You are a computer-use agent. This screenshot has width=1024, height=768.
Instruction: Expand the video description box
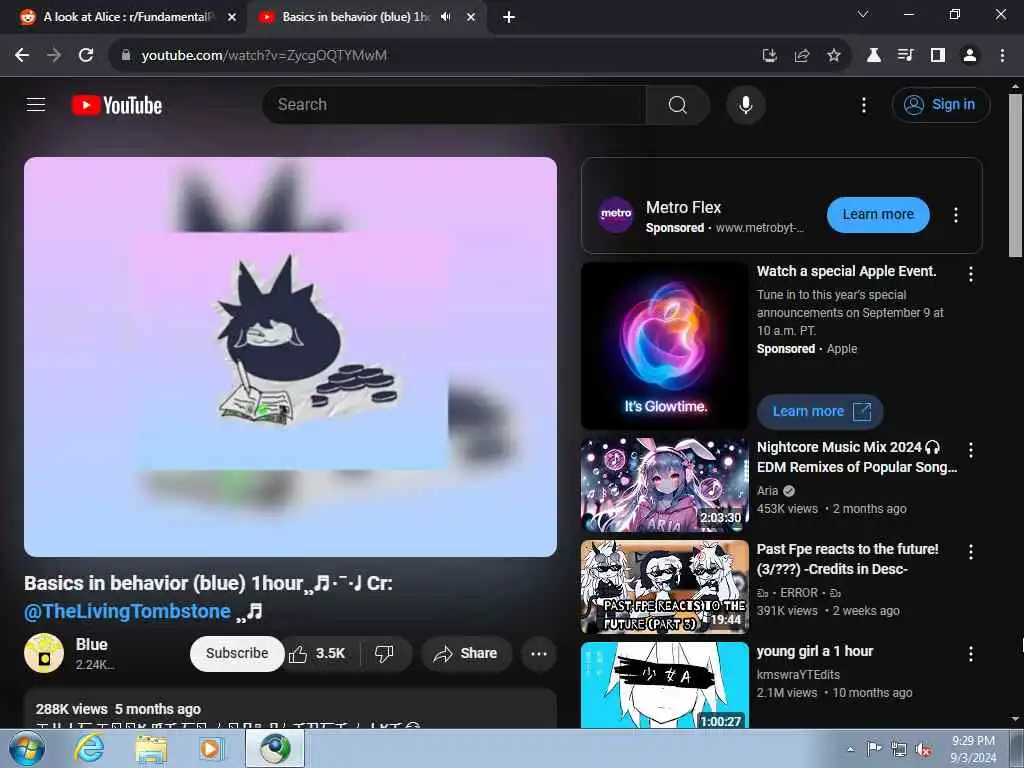point(291,709)
